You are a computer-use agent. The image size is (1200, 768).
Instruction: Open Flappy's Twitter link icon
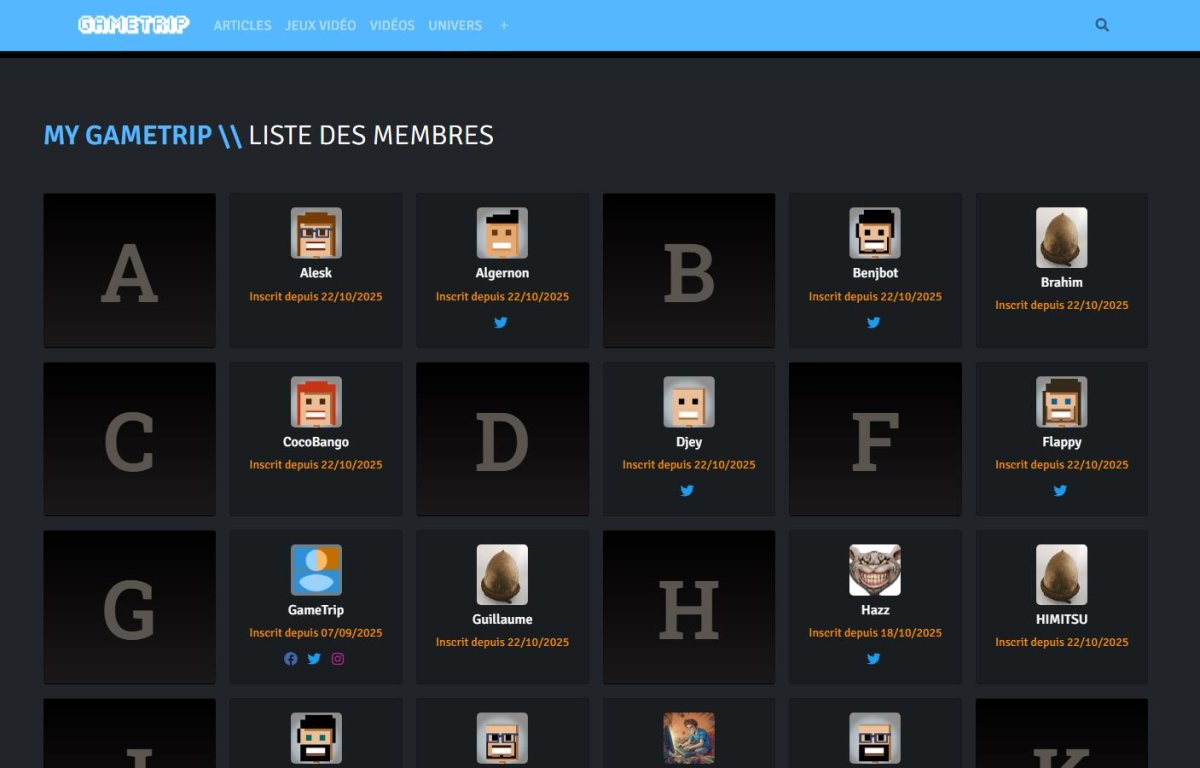click(x=1060, y=490)
